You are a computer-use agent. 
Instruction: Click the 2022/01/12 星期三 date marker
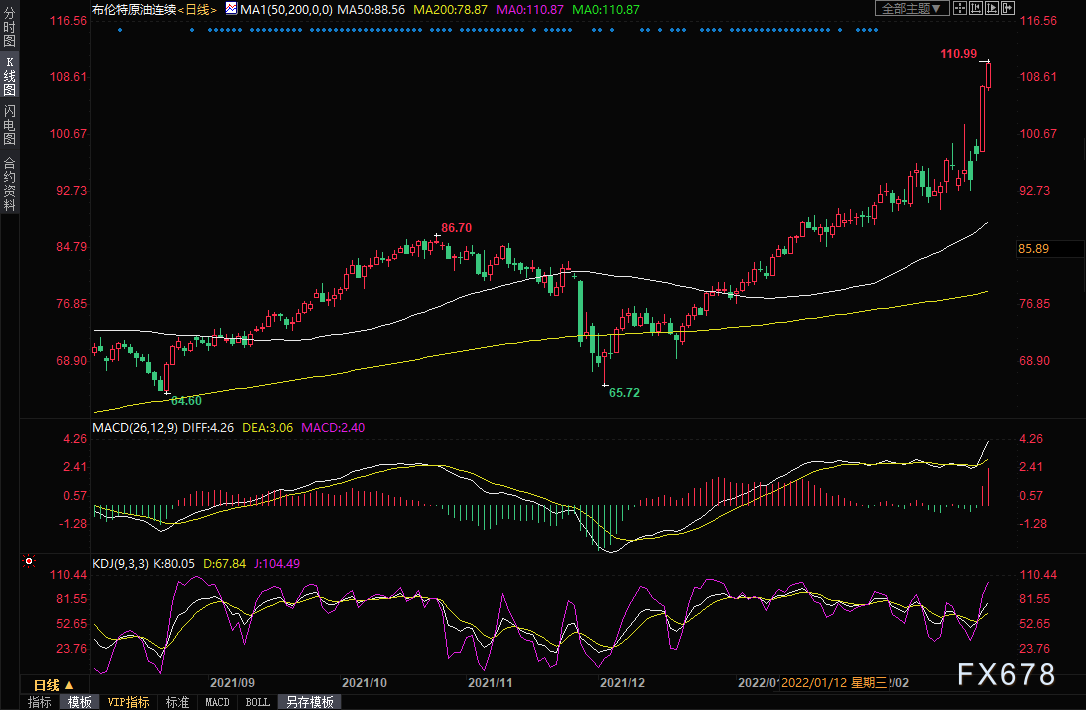pyautogui.click(x=835, y=683)
